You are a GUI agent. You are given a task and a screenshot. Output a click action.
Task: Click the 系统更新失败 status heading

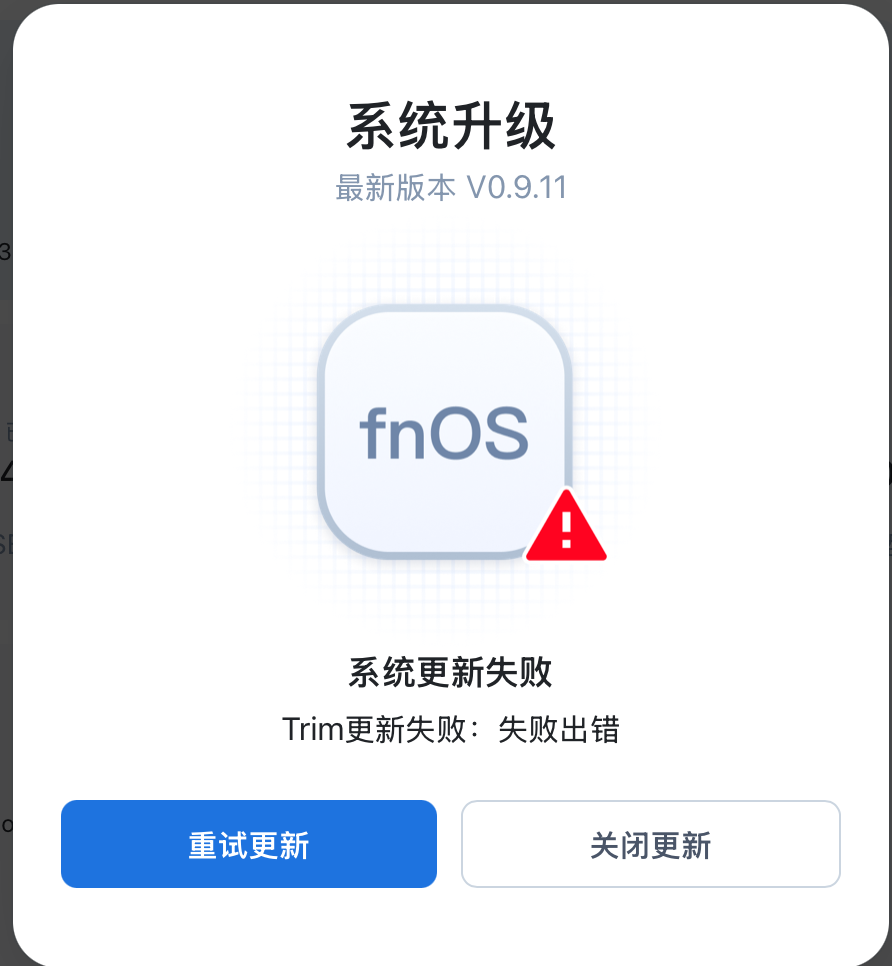[x=450, y=672]
